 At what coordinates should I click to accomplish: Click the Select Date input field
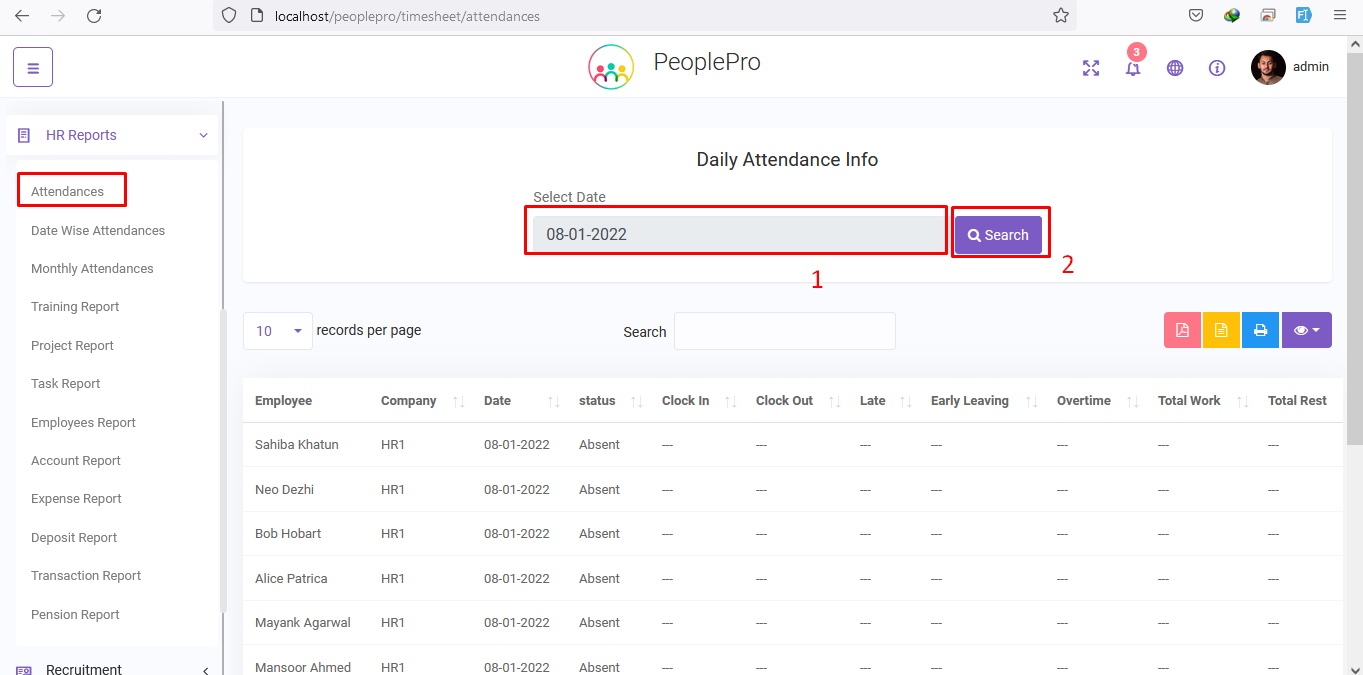coord(738,235)
